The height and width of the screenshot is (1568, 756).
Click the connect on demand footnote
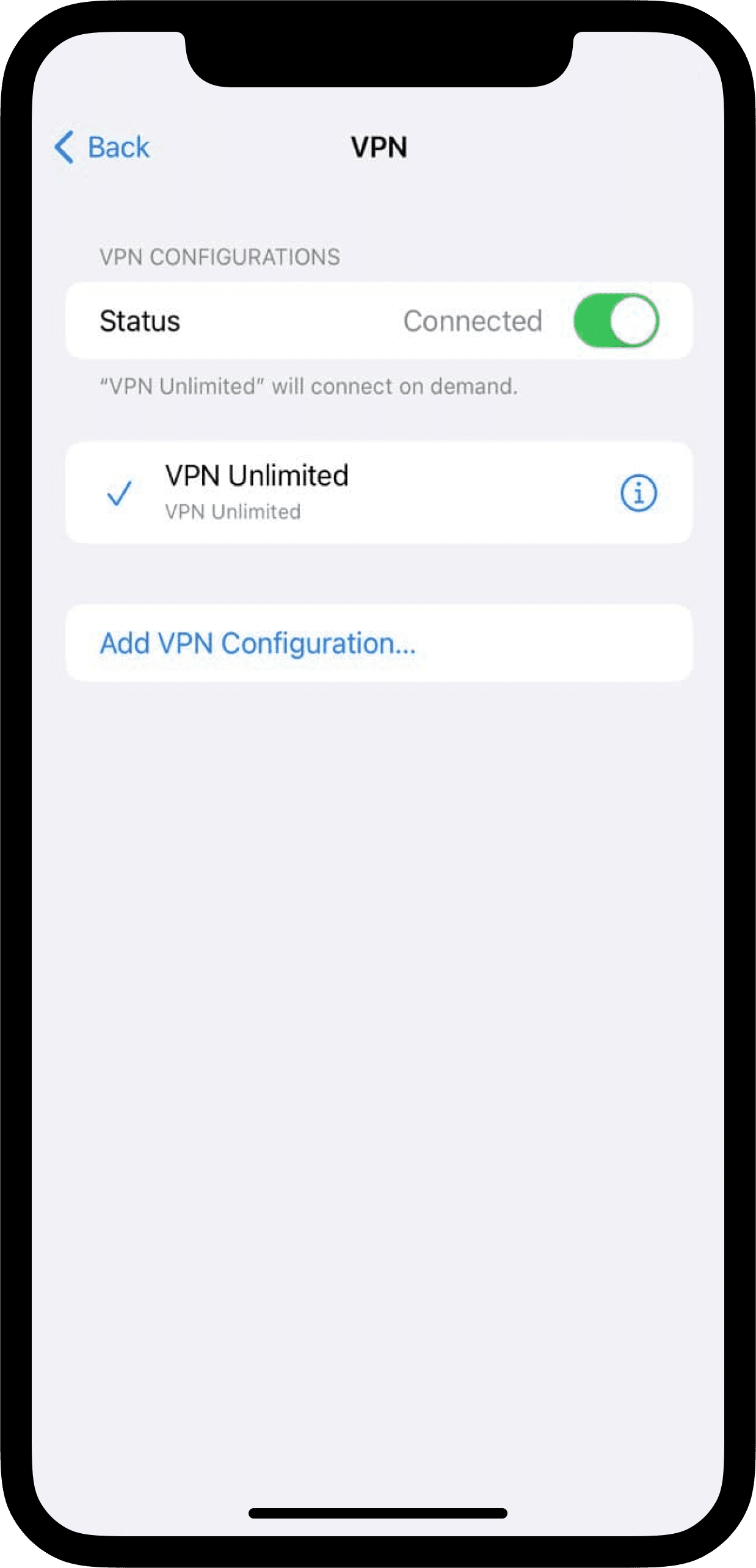308,387
